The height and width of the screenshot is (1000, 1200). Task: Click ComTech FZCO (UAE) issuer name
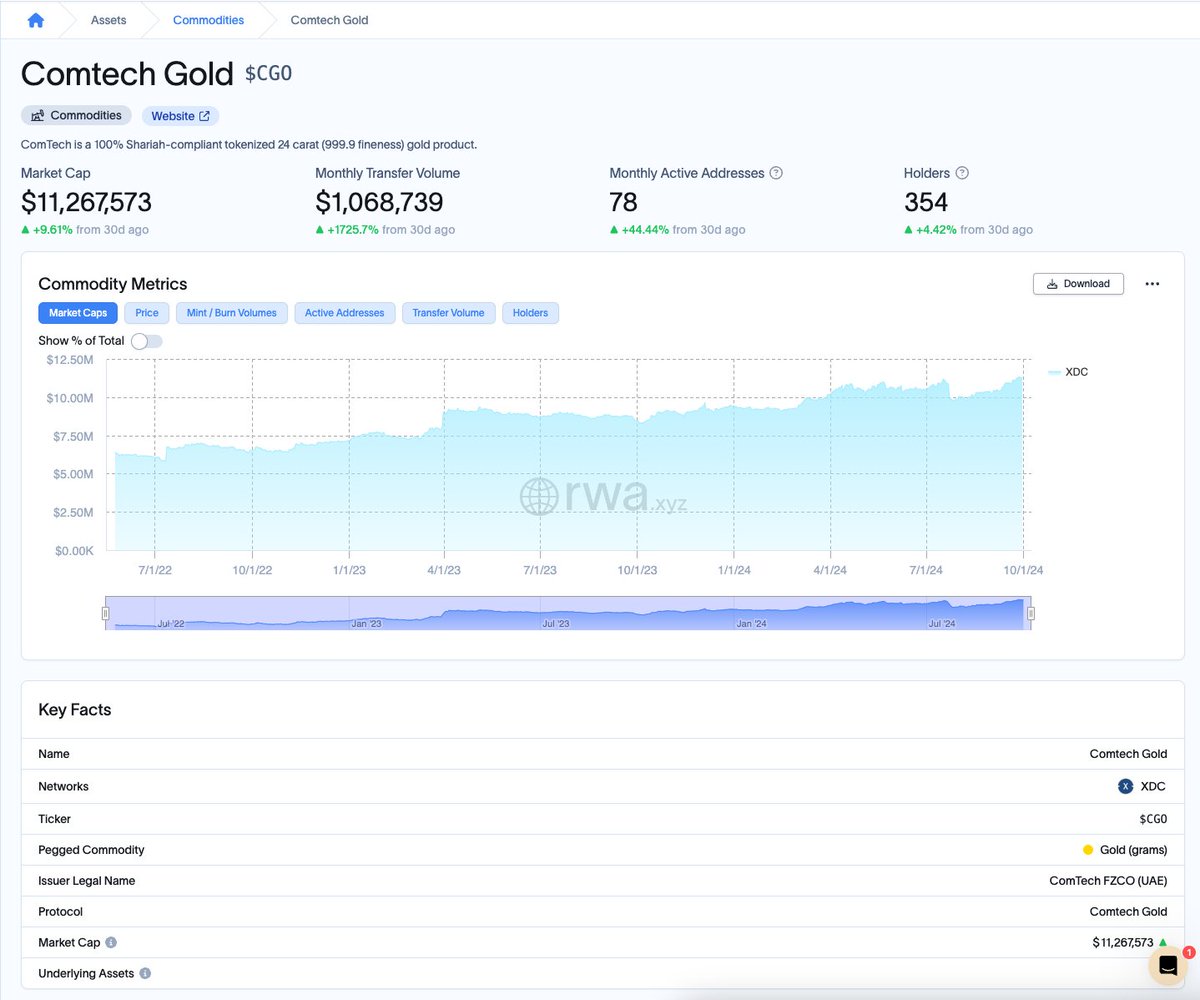pyautogui.click(x=1108, y=881)
